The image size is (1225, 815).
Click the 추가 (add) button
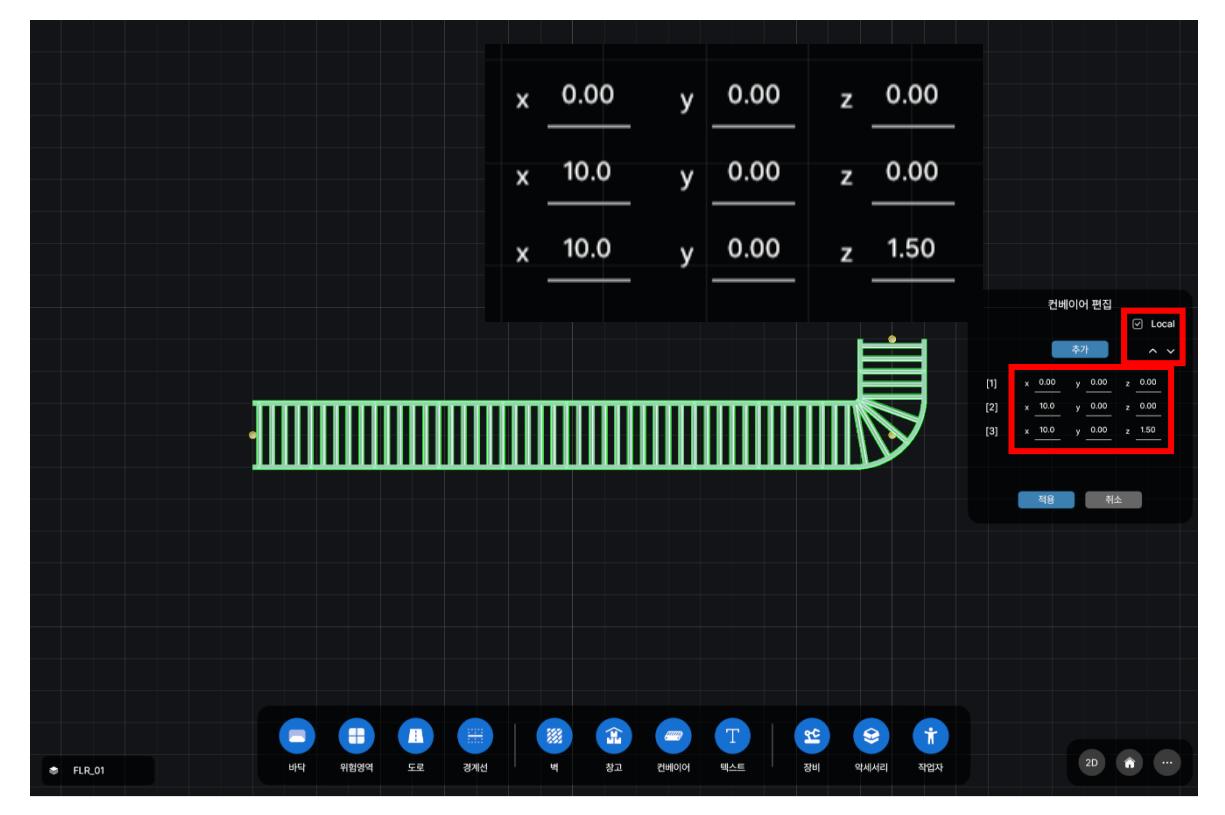coord(1079,349)
